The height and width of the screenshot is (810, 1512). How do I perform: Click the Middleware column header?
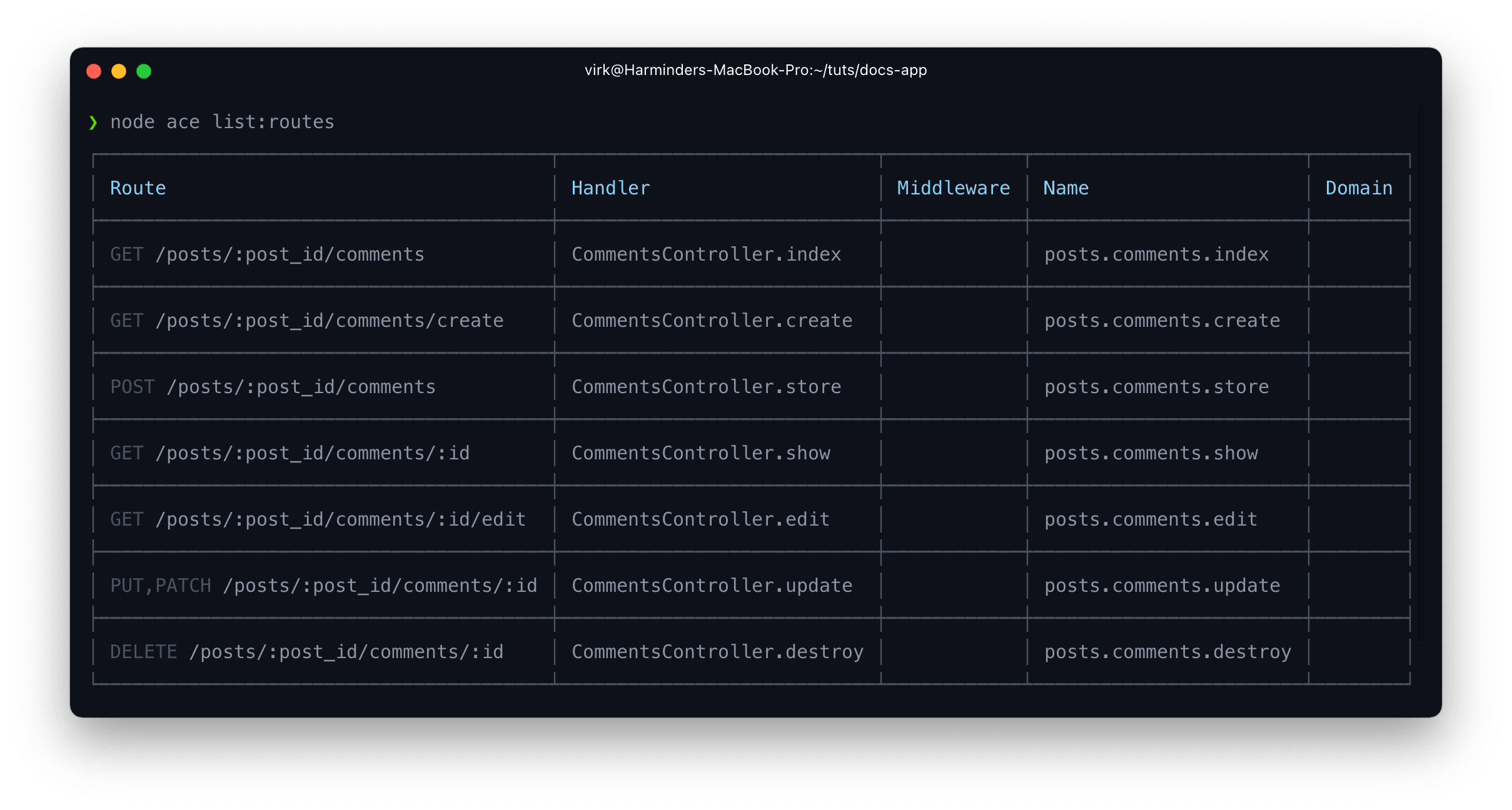pyautogui.click(x=953, y=188)
